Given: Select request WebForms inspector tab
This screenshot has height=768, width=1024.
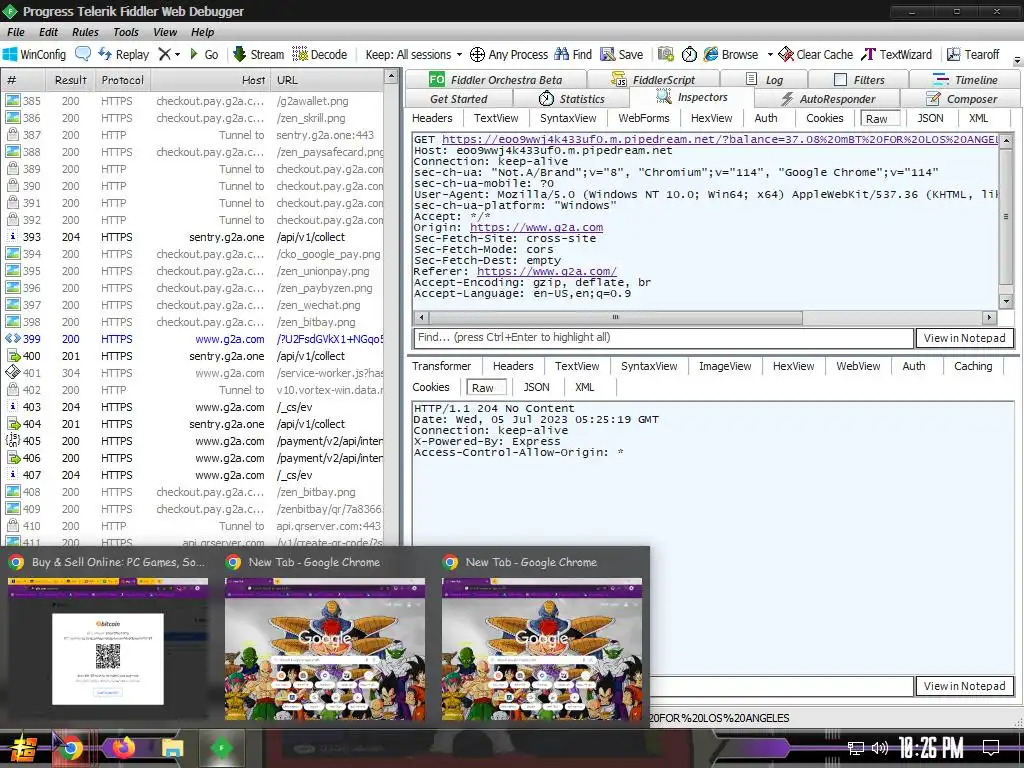Looking at the screenshot, I should 643,118.
